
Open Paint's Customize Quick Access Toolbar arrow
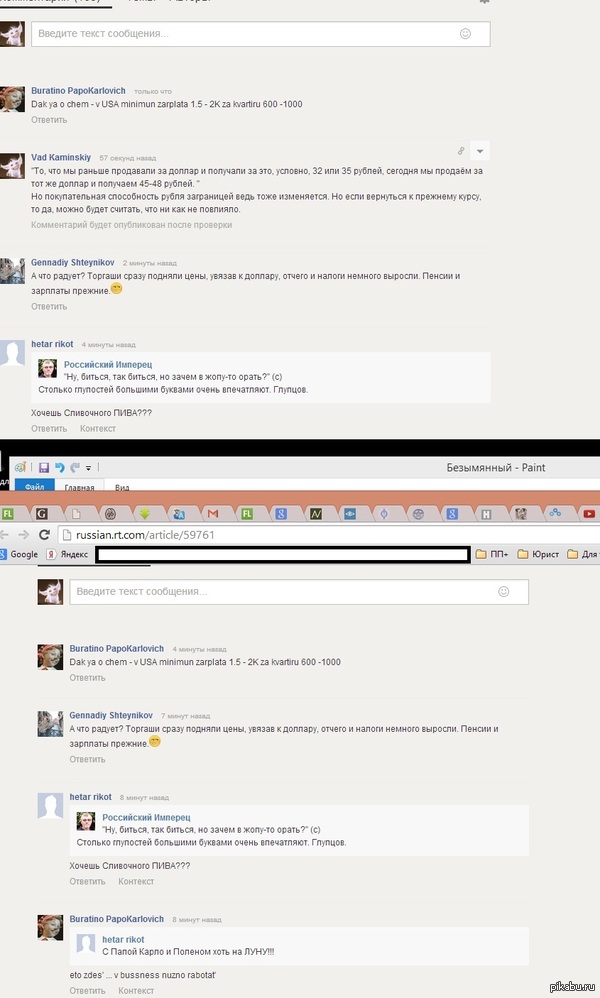coord(89,467)
